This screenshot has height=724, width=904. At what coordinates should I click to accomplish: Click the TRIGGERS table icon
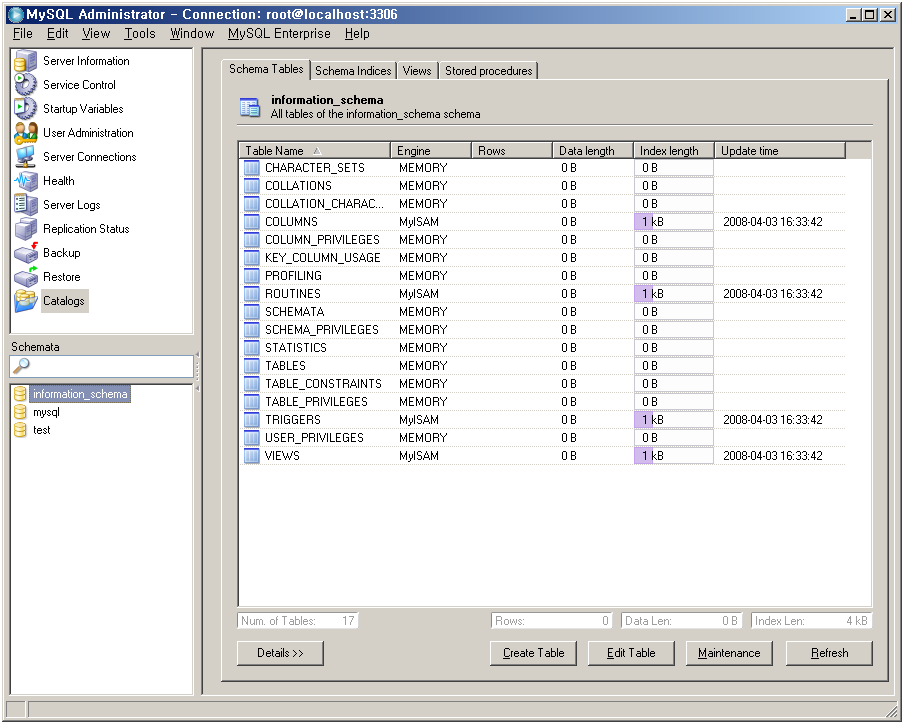point(251,420)
